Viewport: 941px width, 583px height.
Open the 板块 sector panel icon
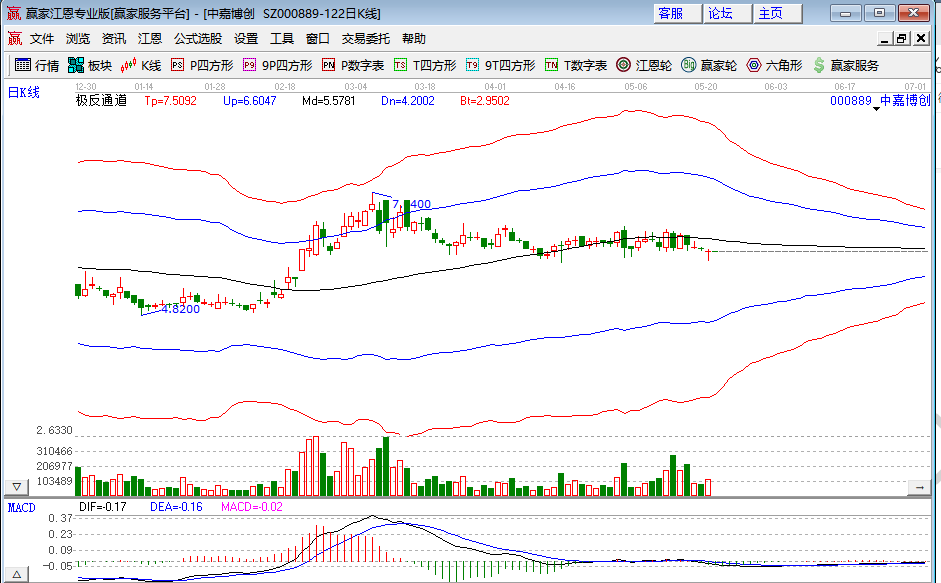(x=88, y=66)
